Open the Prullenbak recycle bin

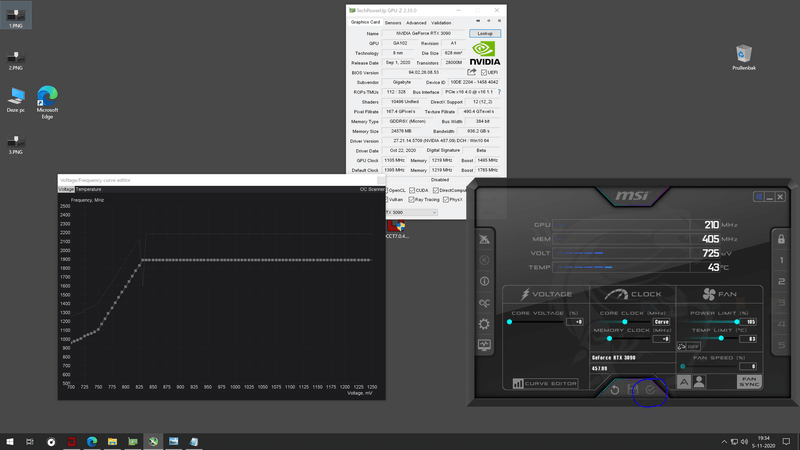point(744,57)
